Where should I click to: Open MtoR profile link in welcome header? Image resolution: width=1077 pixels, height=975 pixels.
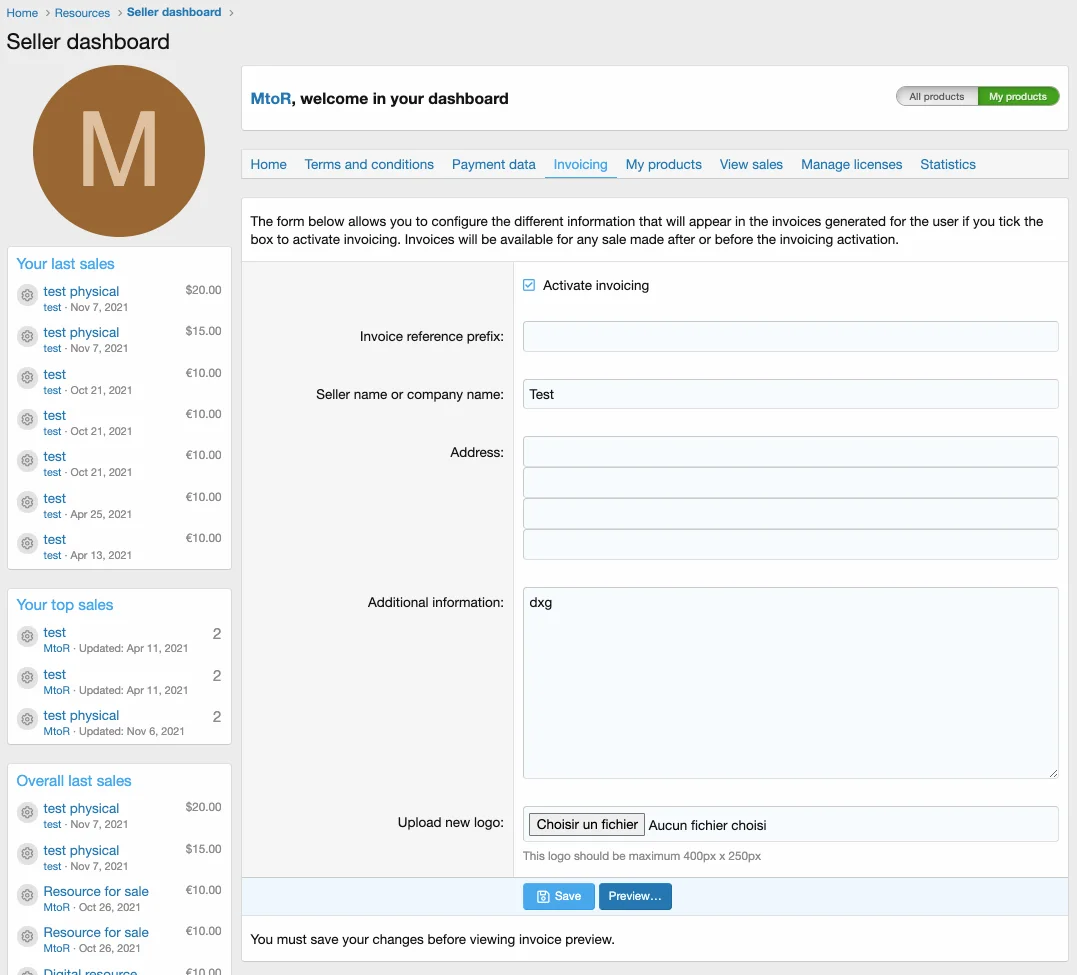[271, 98]
